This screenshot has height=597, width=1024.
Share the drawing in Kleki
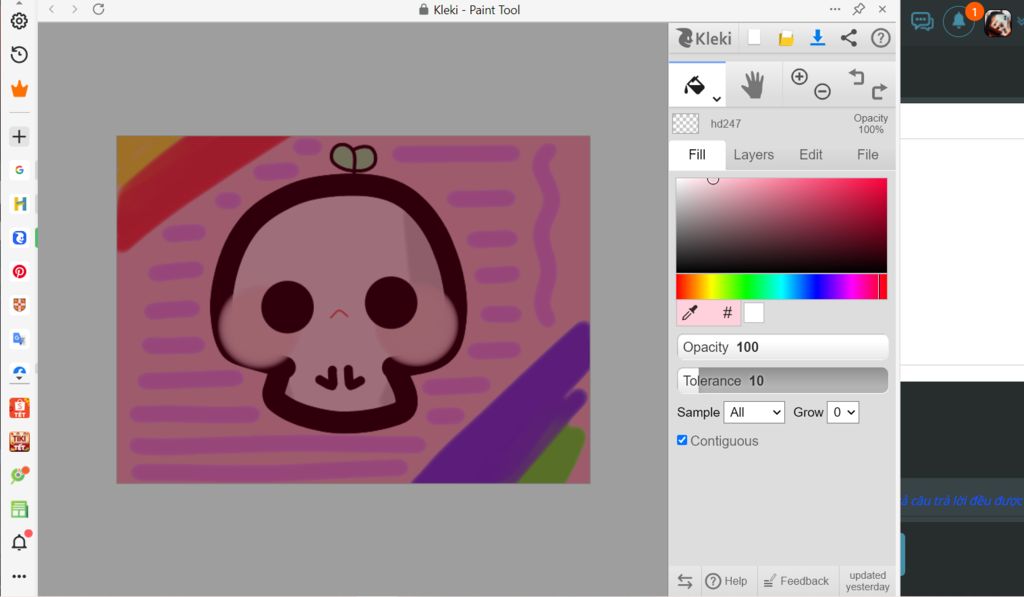coord(848,38)
